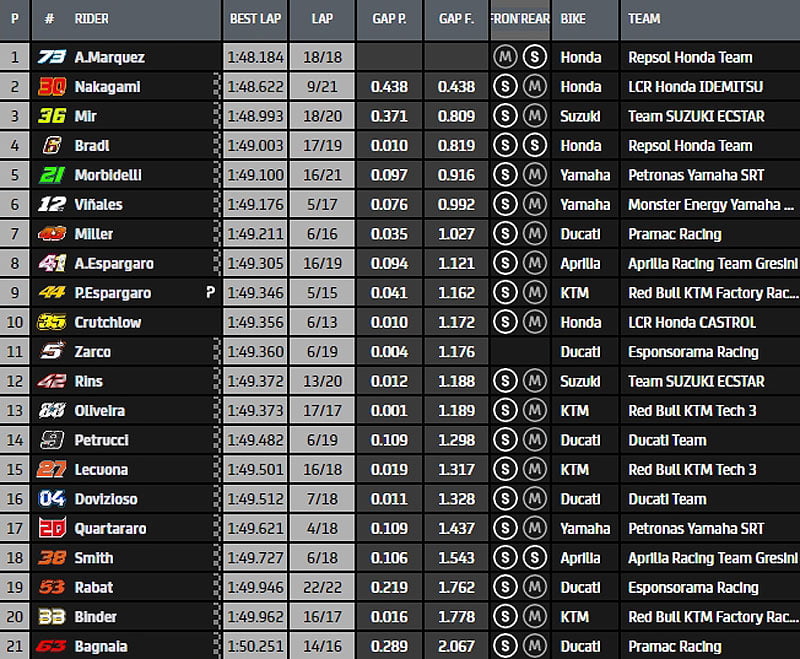Viewport: 800px width, 659px height.
Task: Select Mir's yellow number 36 icon
Action: click(51, 116)
